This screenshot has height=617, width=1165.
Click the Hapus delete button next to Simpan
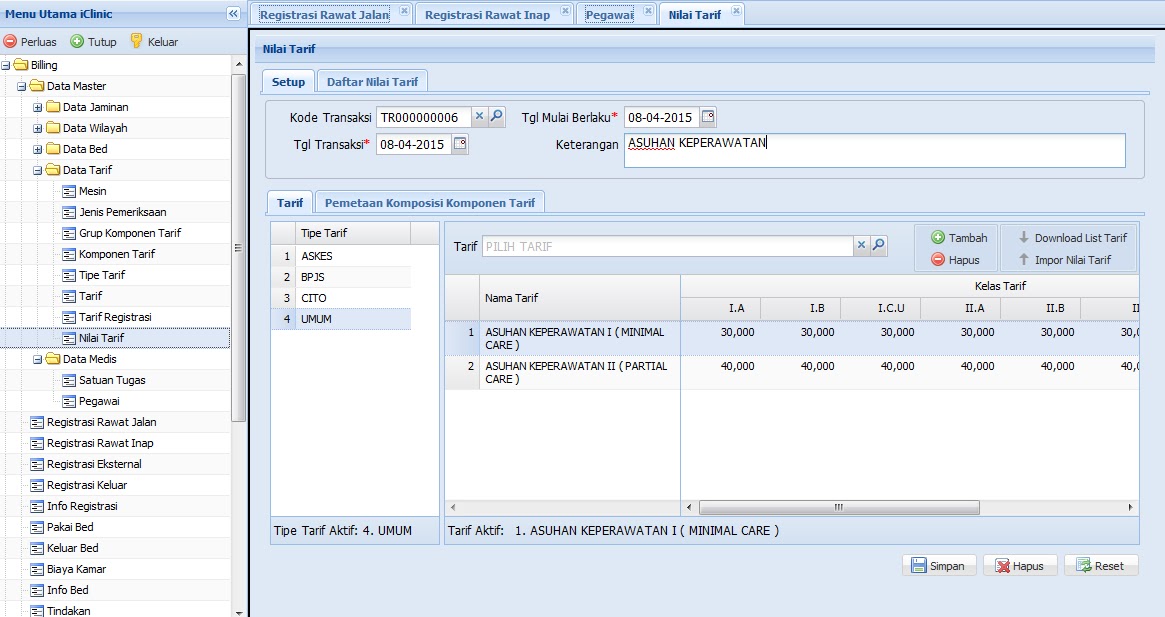click(1019, 566)
